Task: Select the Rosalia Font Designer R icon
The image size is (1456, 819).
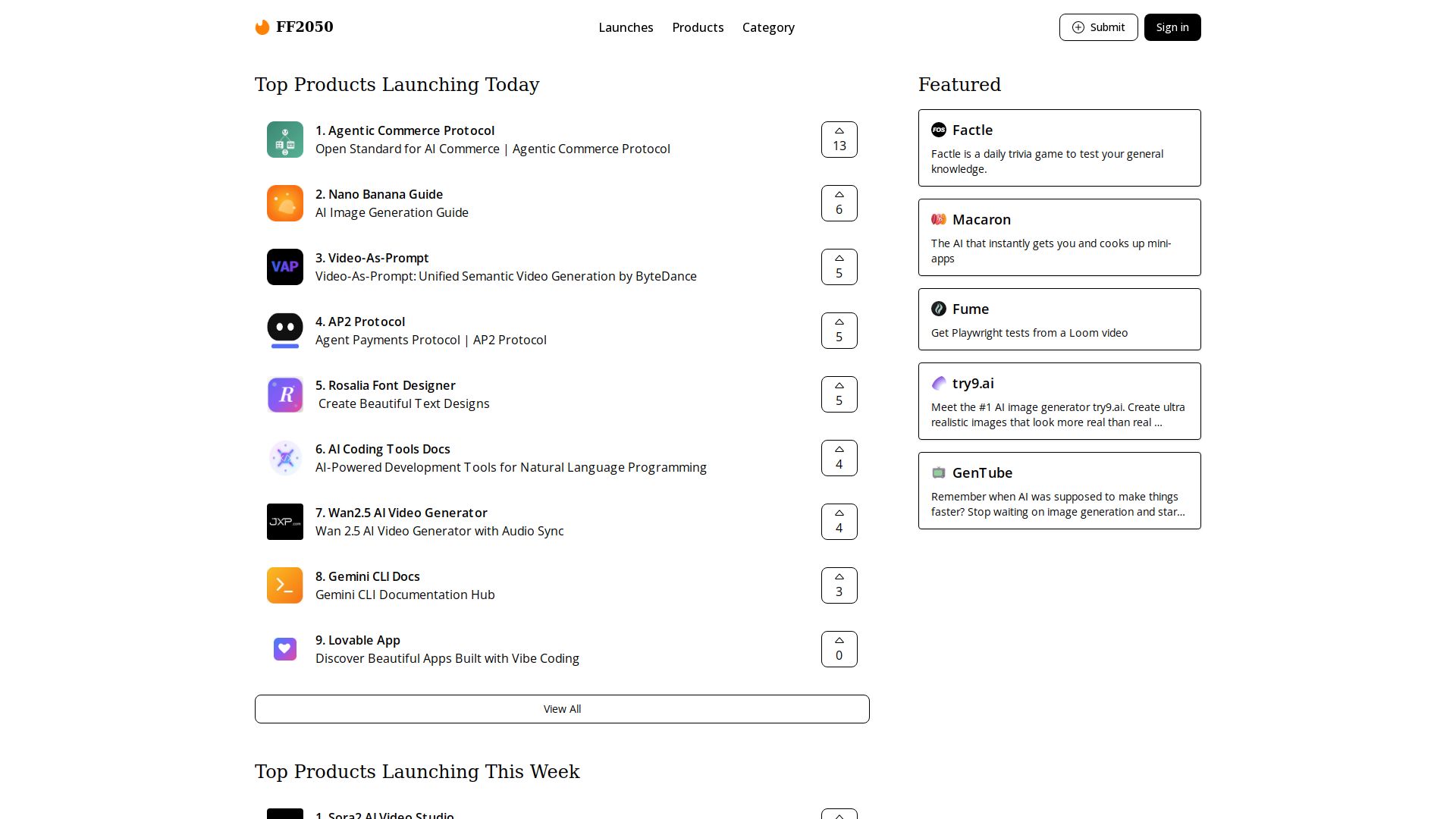Action: 284,394
